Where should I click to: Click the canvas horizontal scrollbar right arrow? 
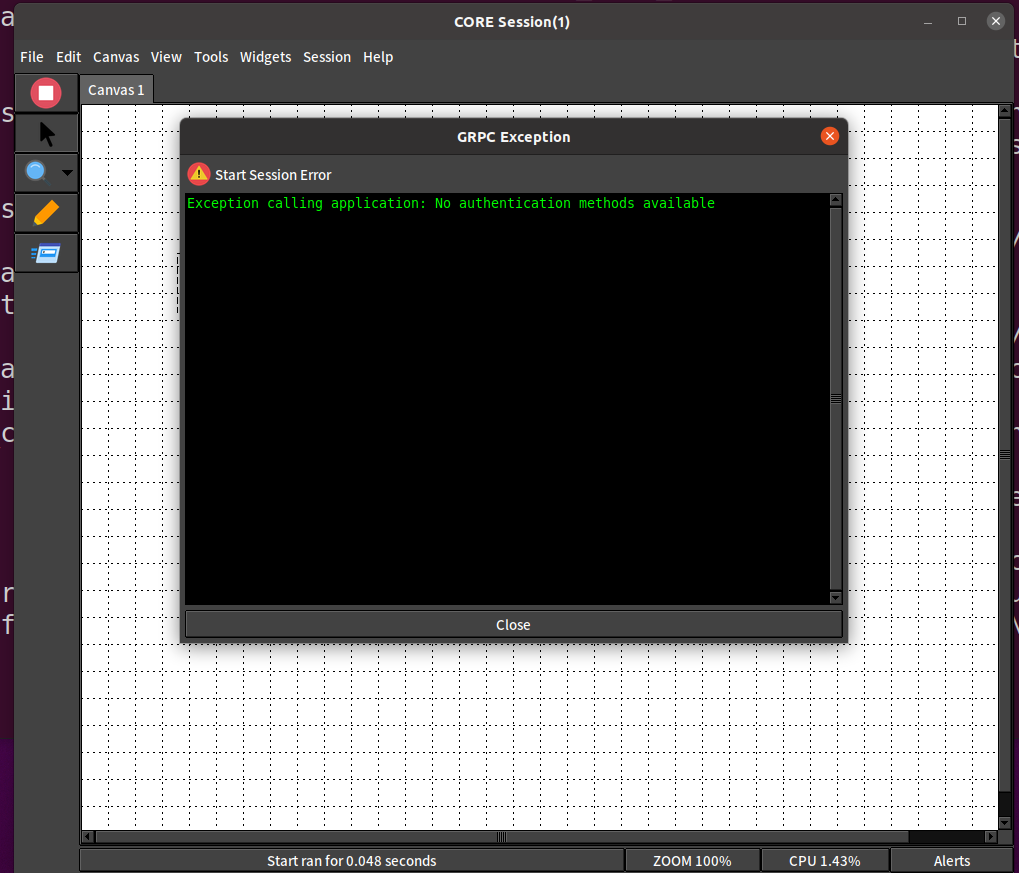tap(991, 837)
